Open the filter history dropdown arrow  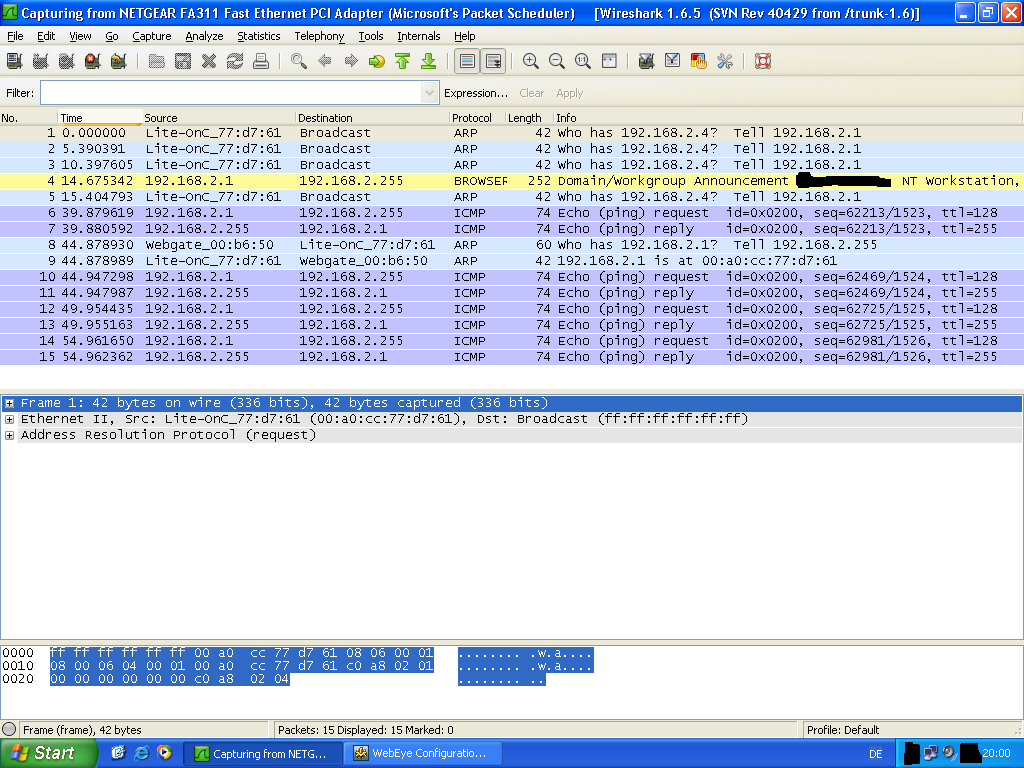(429, 93)
